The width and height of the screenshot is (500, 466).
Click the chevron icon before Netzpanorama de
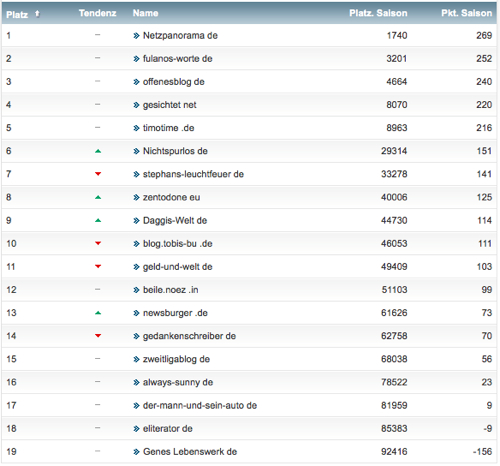[x=136, y=36]
